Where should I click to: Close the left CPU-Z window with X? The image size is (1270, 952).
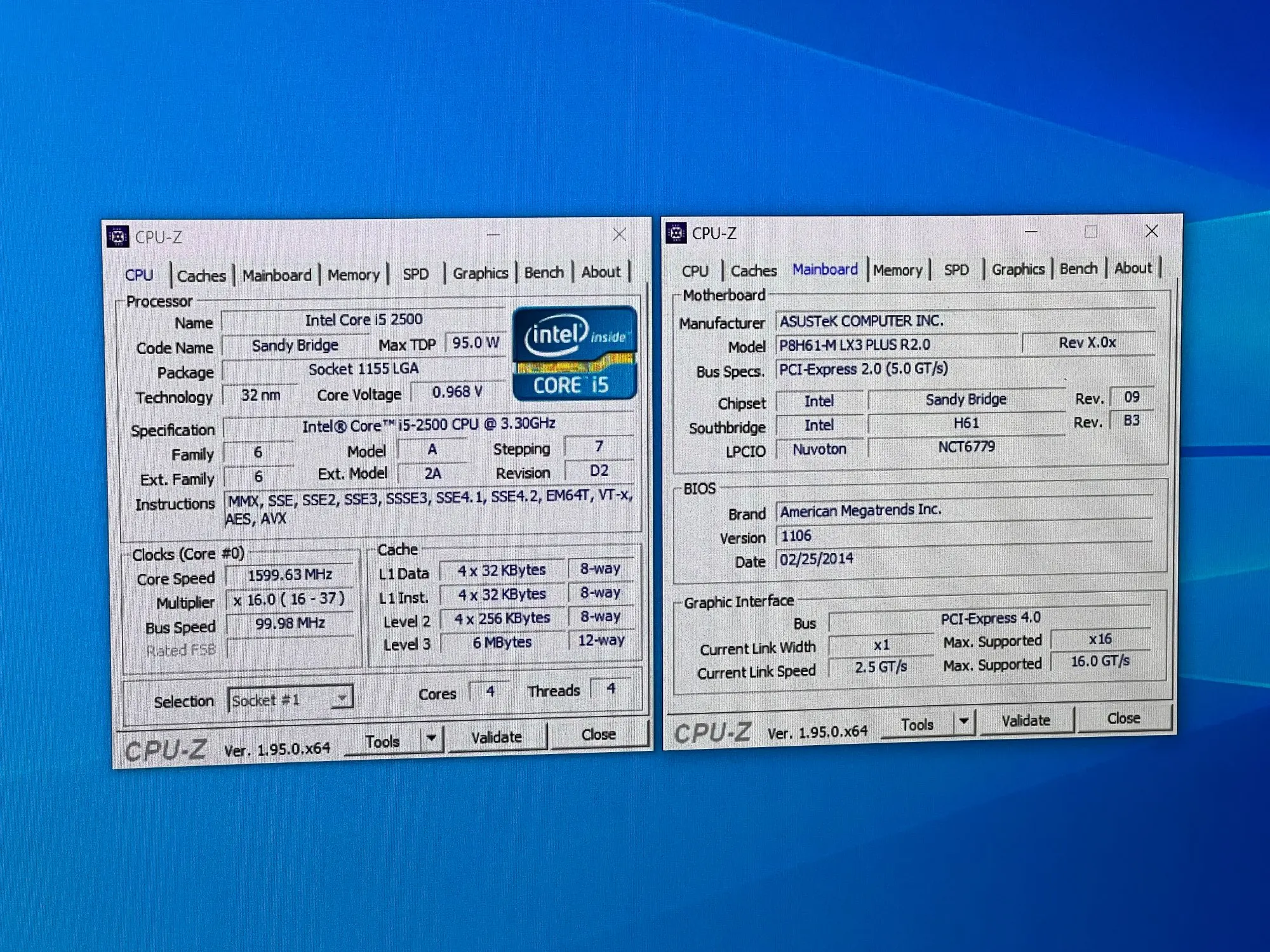[x=619, y=235]
